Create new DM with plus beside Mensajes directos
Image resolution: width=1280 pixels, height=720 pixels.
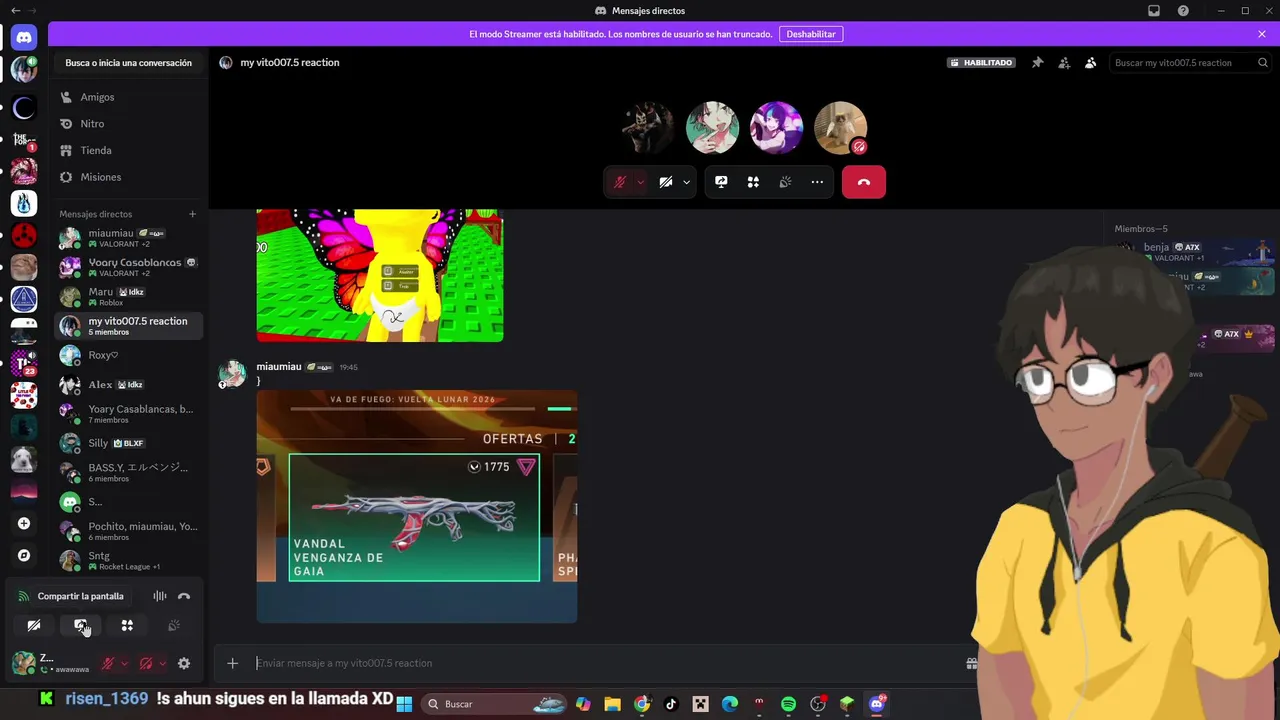point(192,214)
